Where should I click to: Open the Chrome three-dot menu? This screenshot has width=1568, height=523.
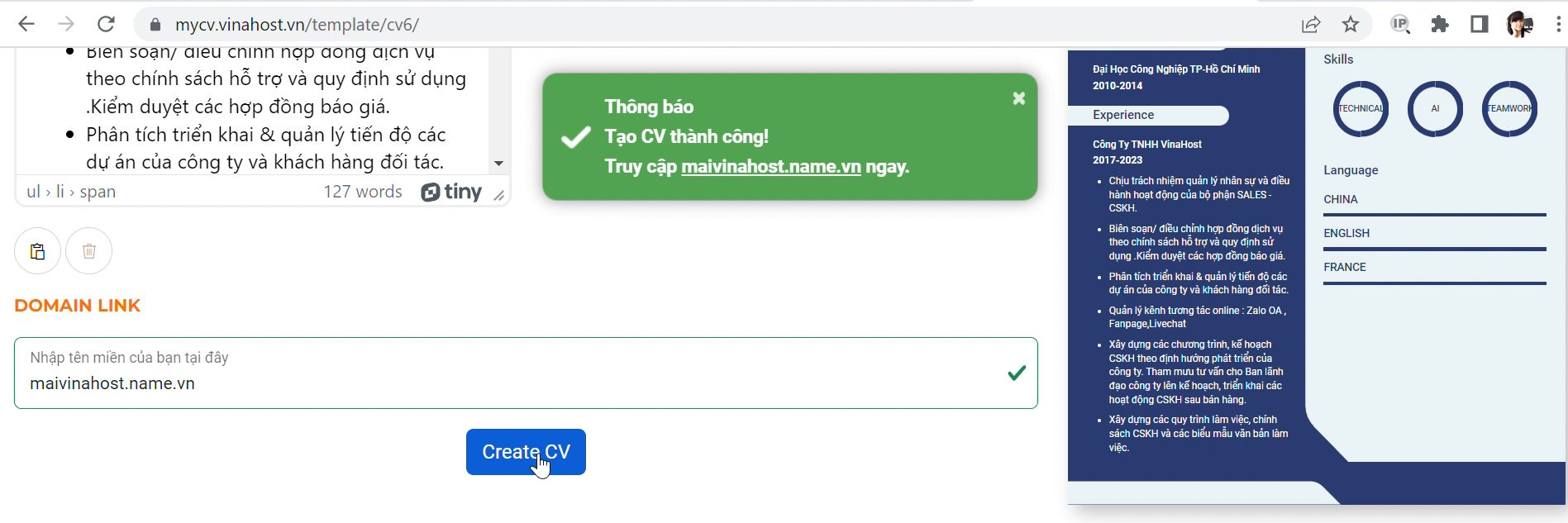click(x=1558, y=24)
